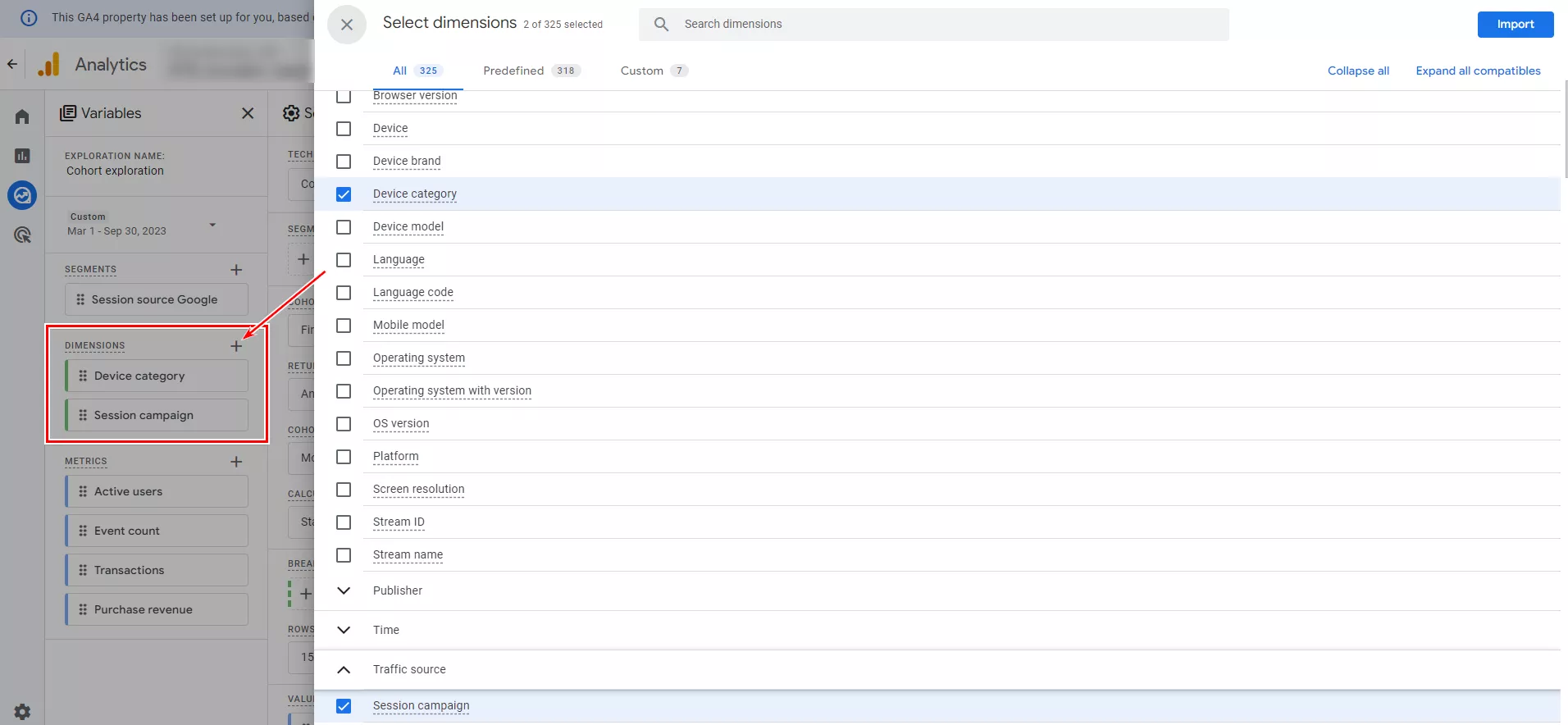Expand the Time group

click(344, 630)
